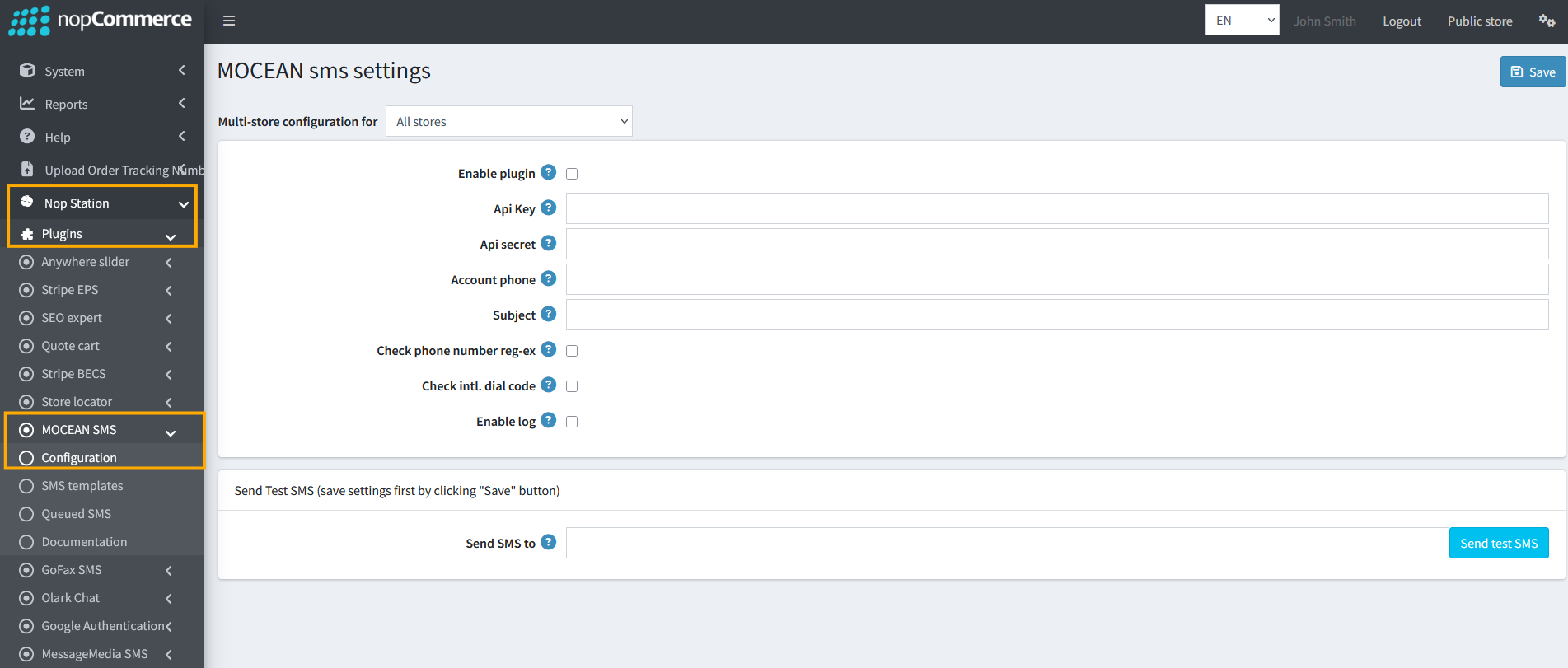The image size is (1568, 668).
Task: Click the Queued SMS circle icon
Action: [26, 514]
